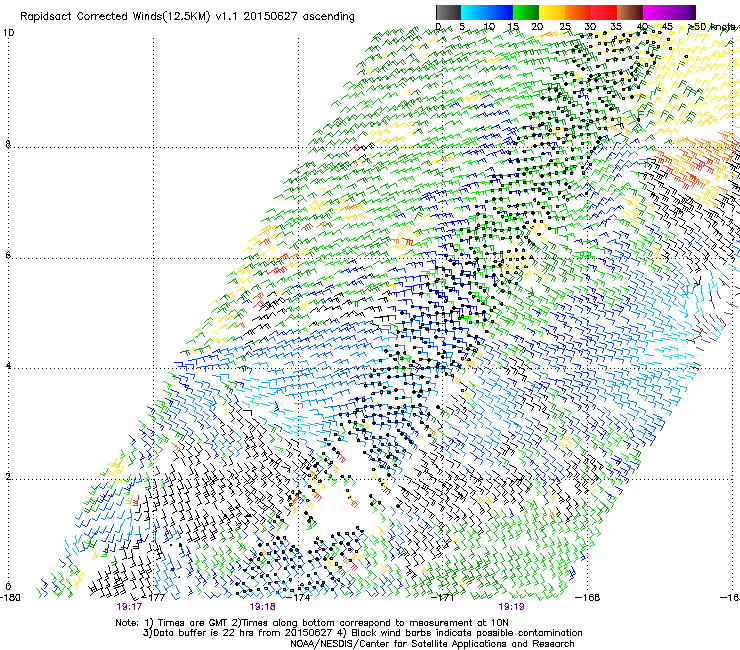
Task: Click the -174 longitude axis label
Action: (x=298, y=597)
